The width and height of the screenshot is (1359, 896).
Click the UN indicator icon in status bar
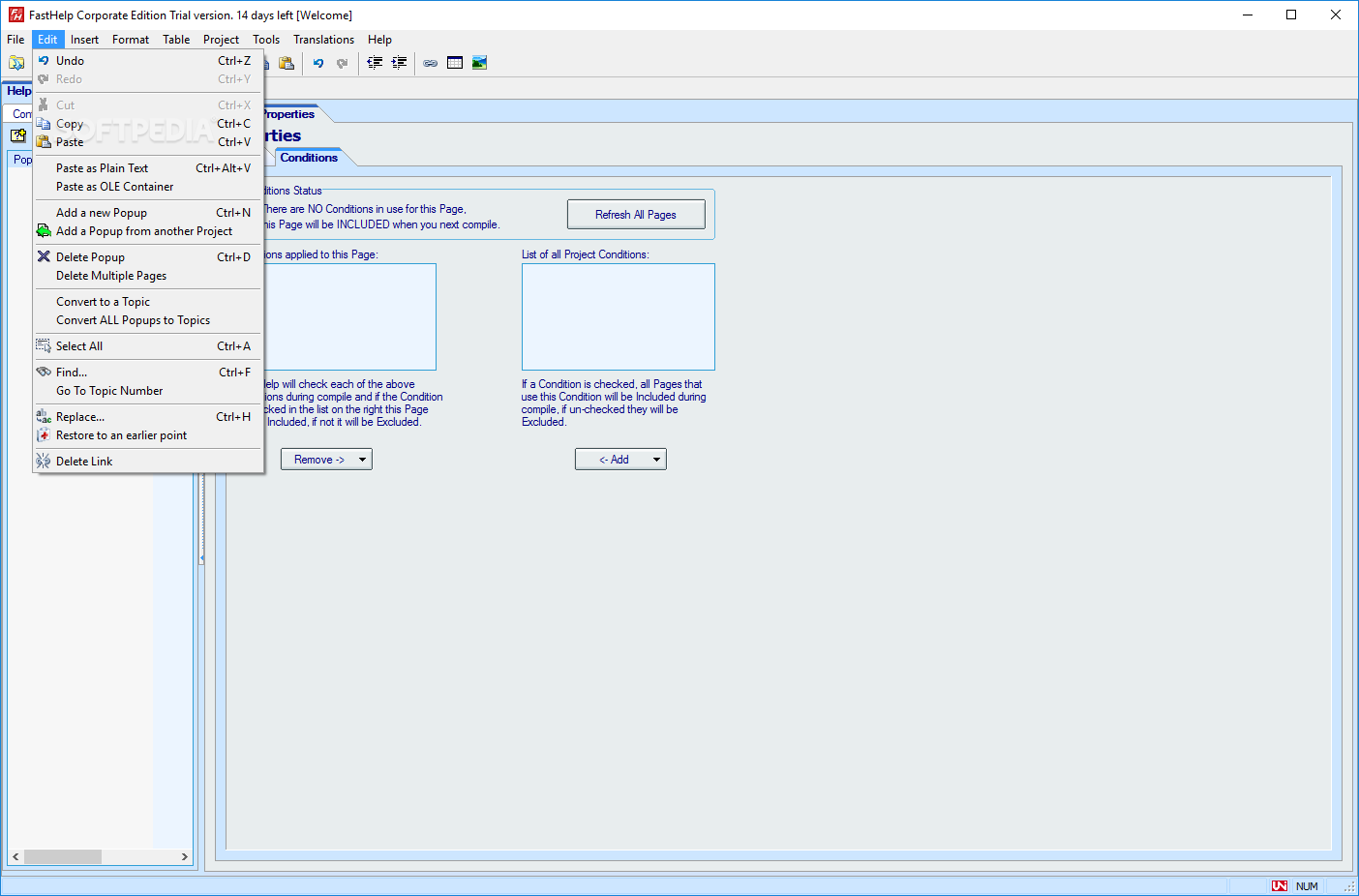[x=1280, y=886]
